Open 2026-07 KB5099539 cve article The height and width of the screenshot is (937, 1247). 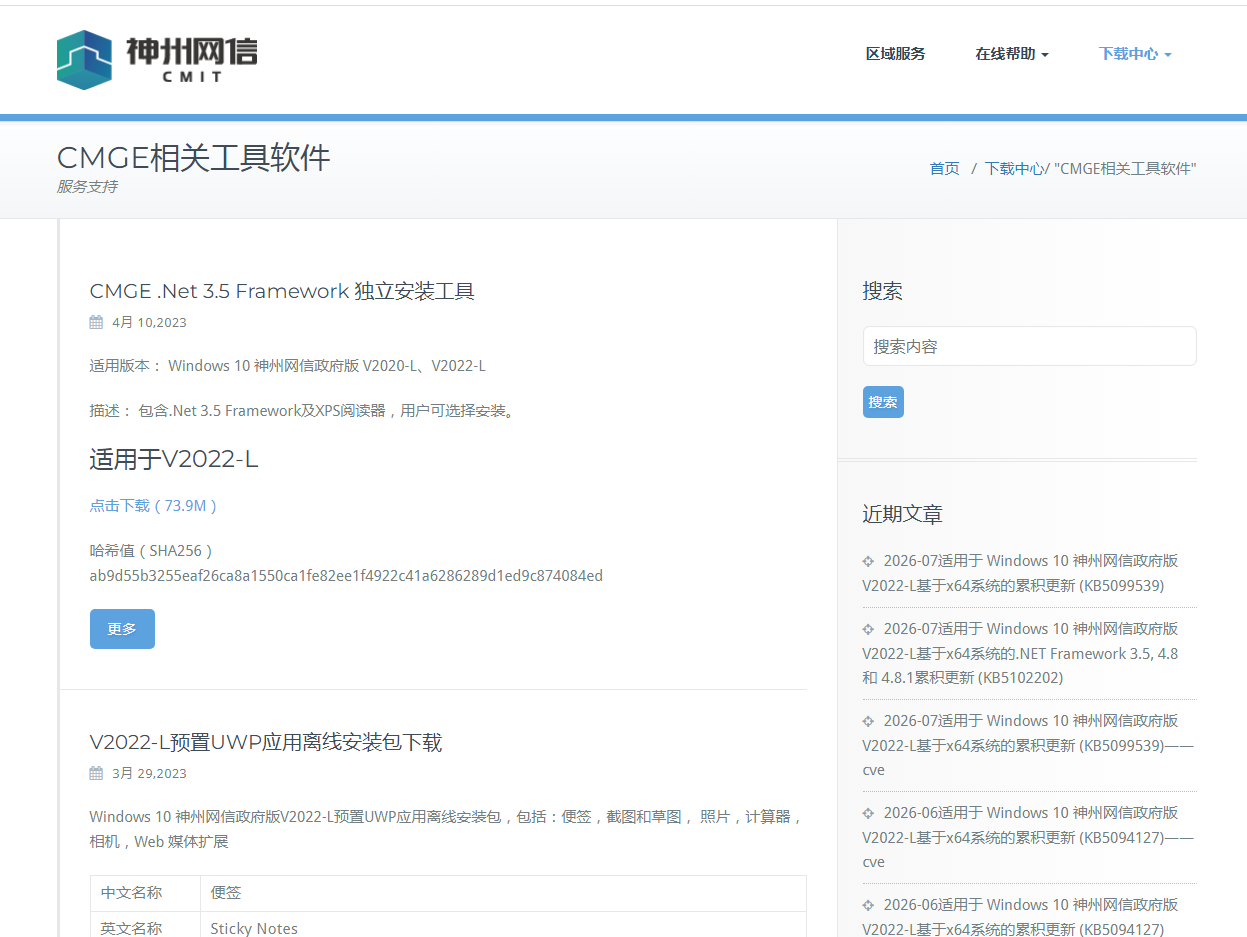point(1028,745)
